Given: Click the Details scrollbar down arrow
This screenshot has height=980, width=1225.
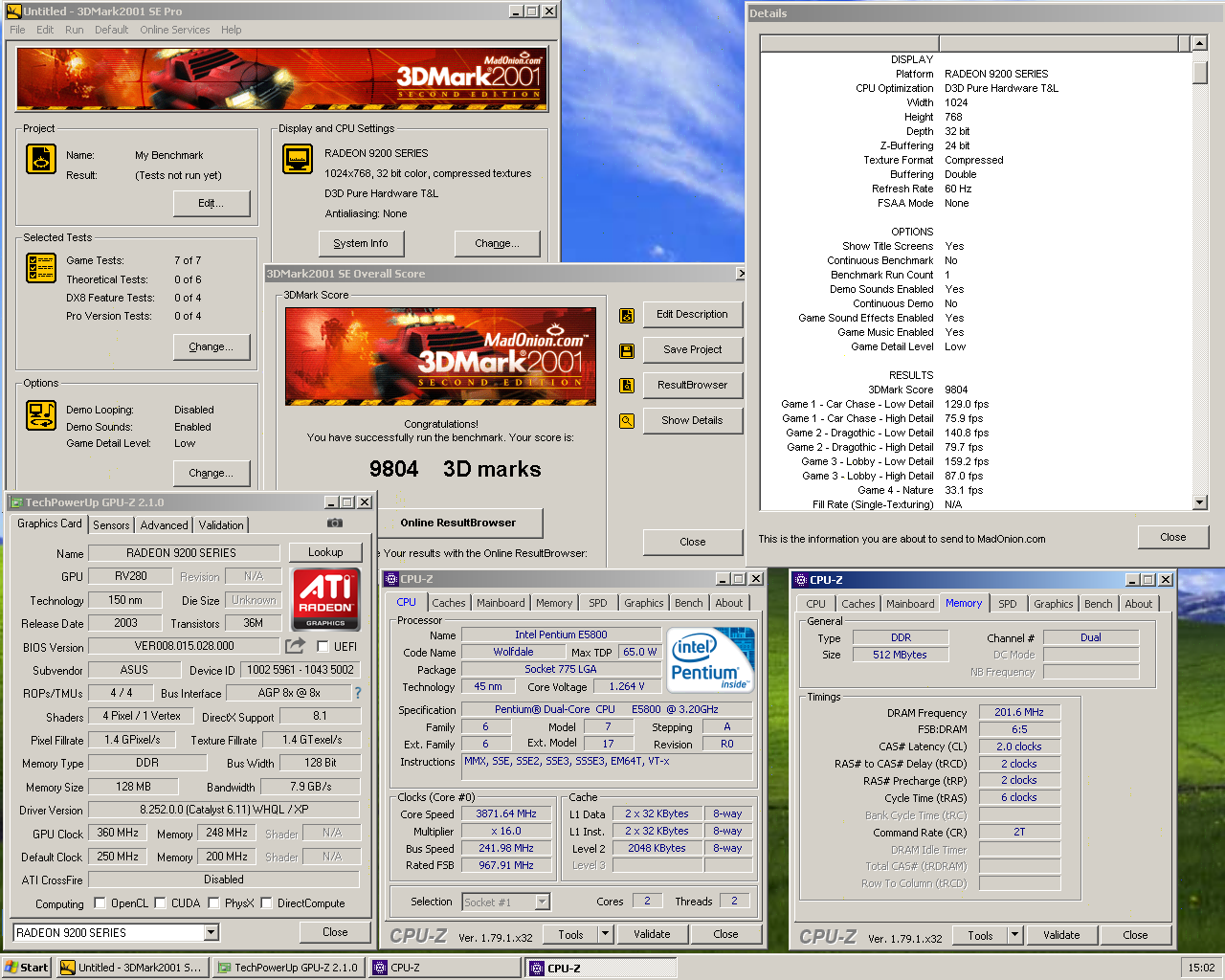Looking at the screenshot, I should click(x=1200, y=502).
